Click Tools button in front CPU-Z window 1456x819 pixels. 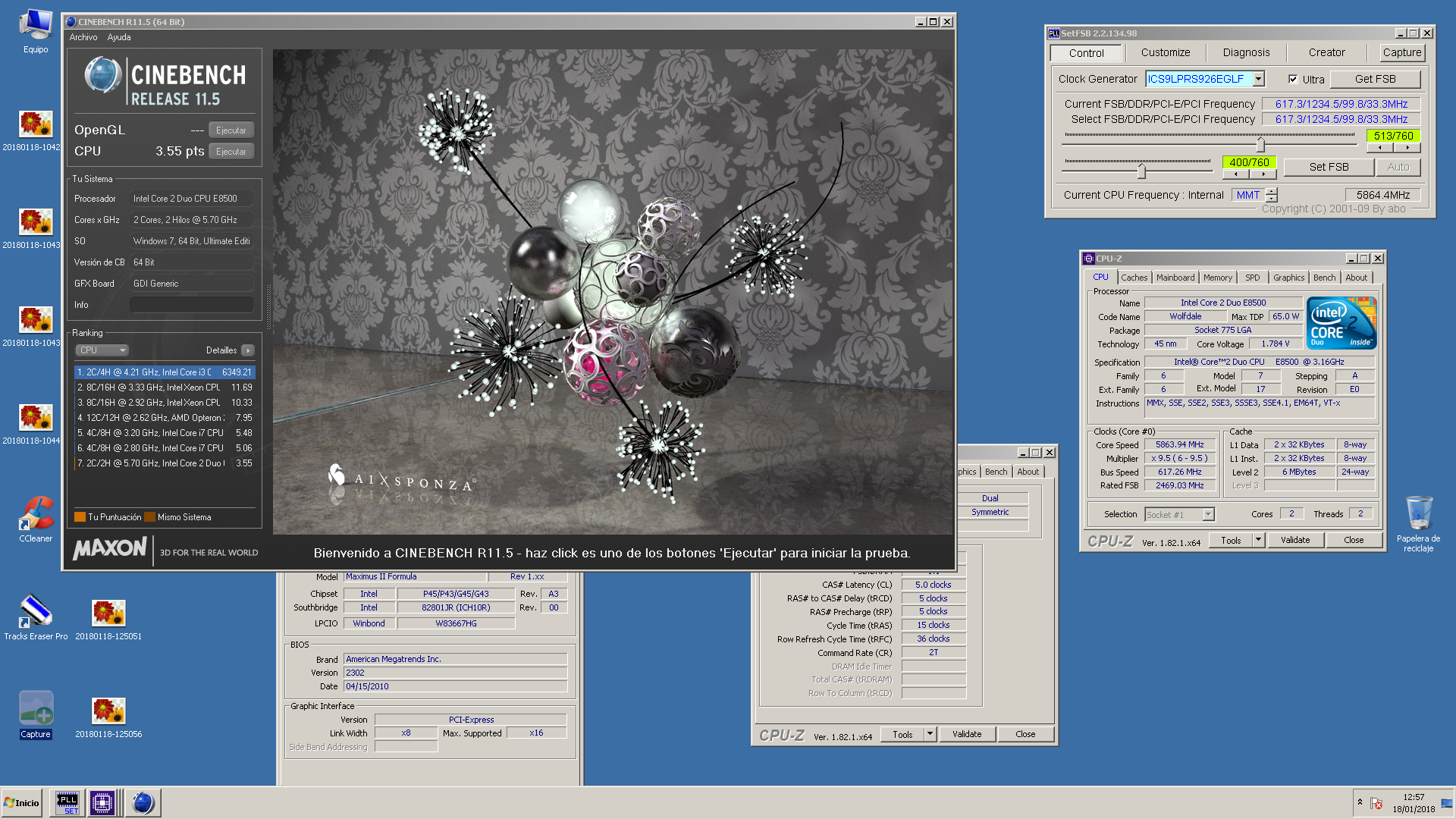pyautogui.click(x=1231, y=540)
